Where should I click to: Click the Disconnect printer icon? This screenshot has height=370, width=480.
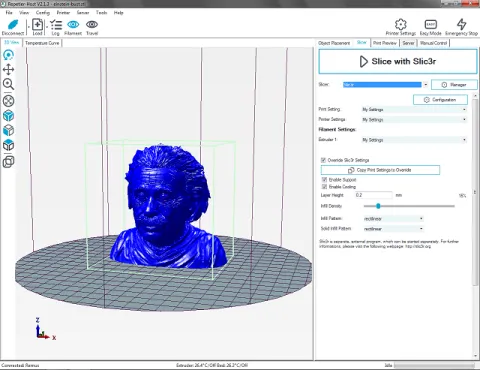coord(13,25)
